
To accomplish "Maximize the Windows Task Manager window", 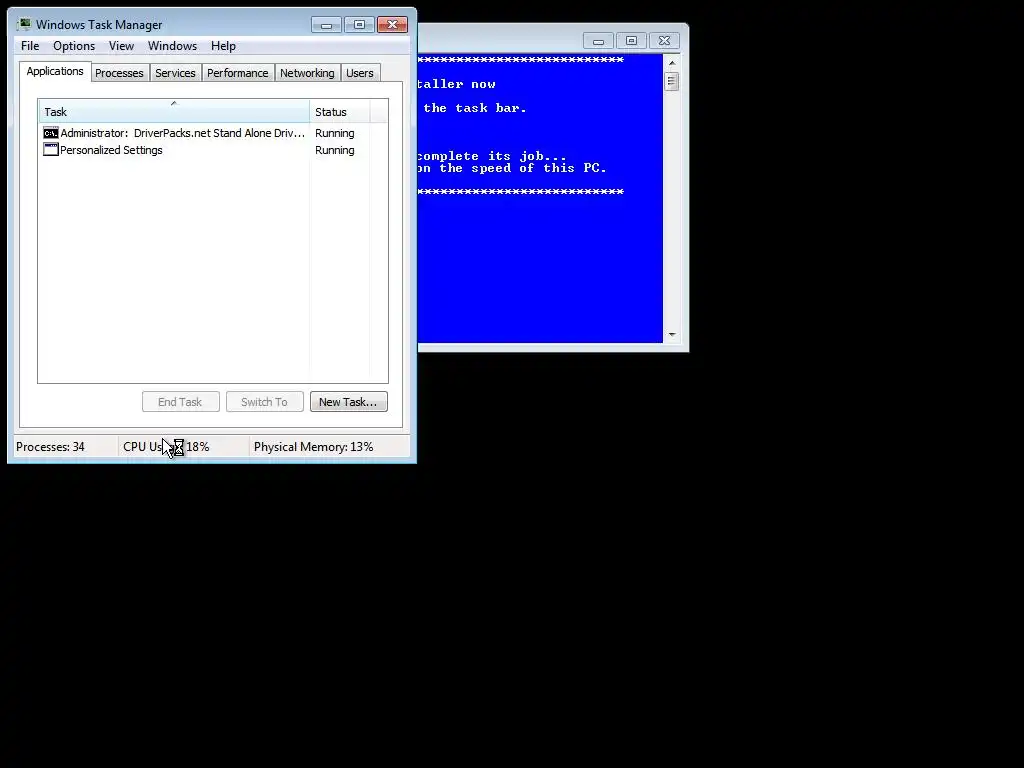I will tap(359, 25).
